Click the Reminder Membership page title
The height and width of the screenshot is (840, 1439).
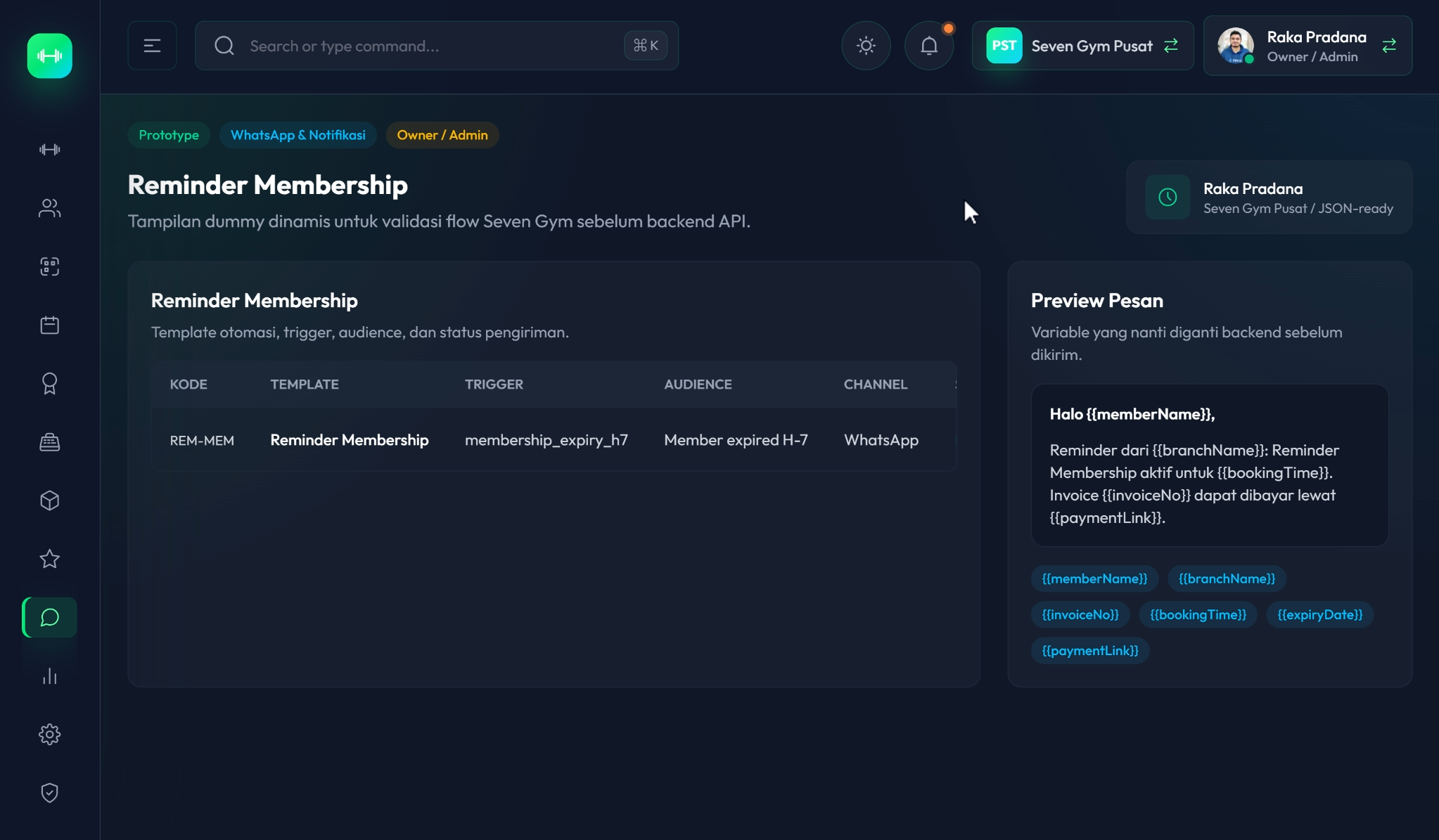pyautogui.click(x=268, y=185)
